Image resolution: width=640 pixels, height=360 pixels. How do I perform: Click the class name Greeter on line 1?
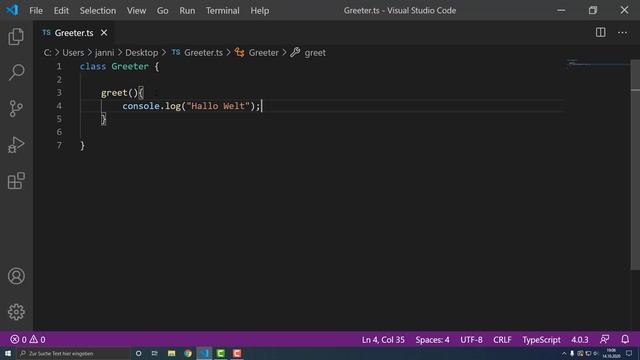130,66
